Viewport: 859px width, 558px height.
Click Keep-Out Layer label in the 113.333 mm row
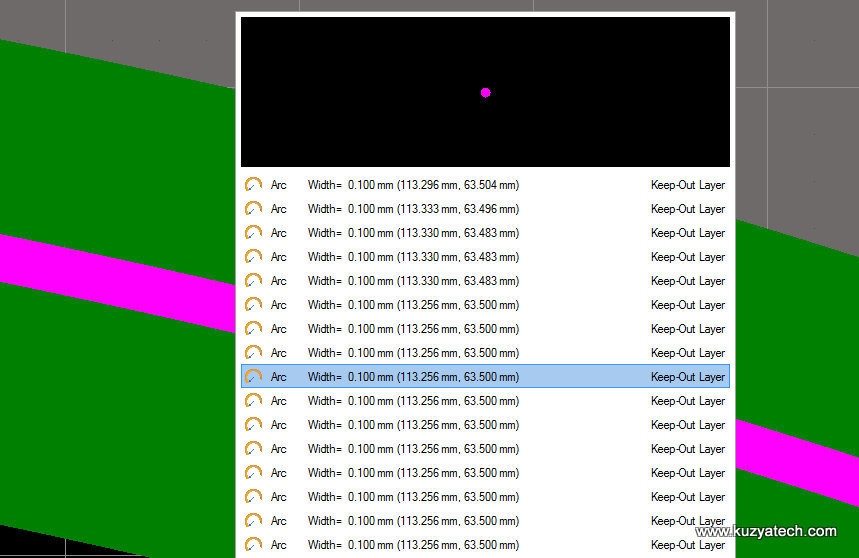pyautogui.click(x=688, y=209)
